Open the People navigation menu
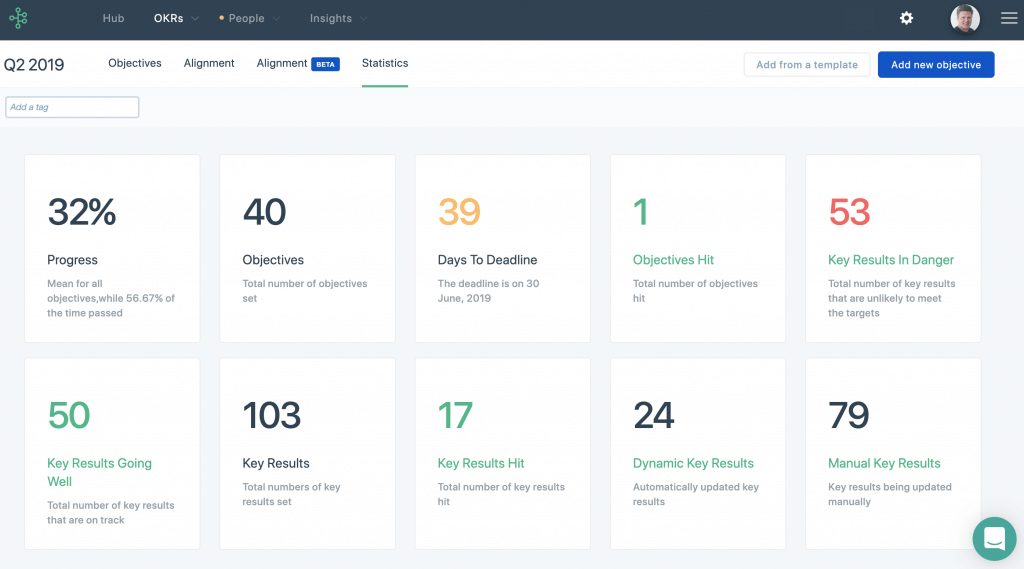 pos(246,18)
